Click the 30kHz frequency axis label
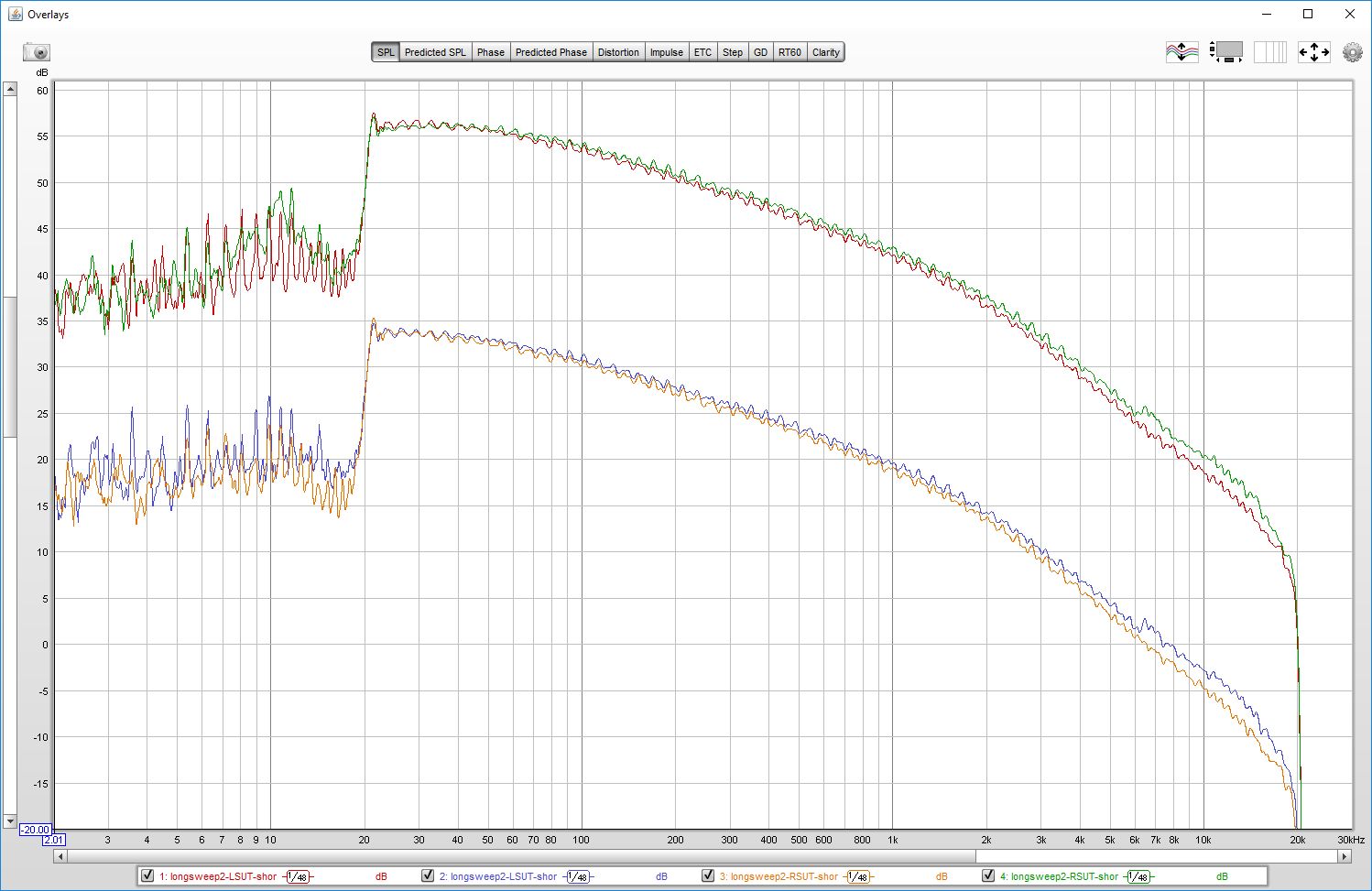The height and width of the screenshot is (891, 1372). point(1351,840)
